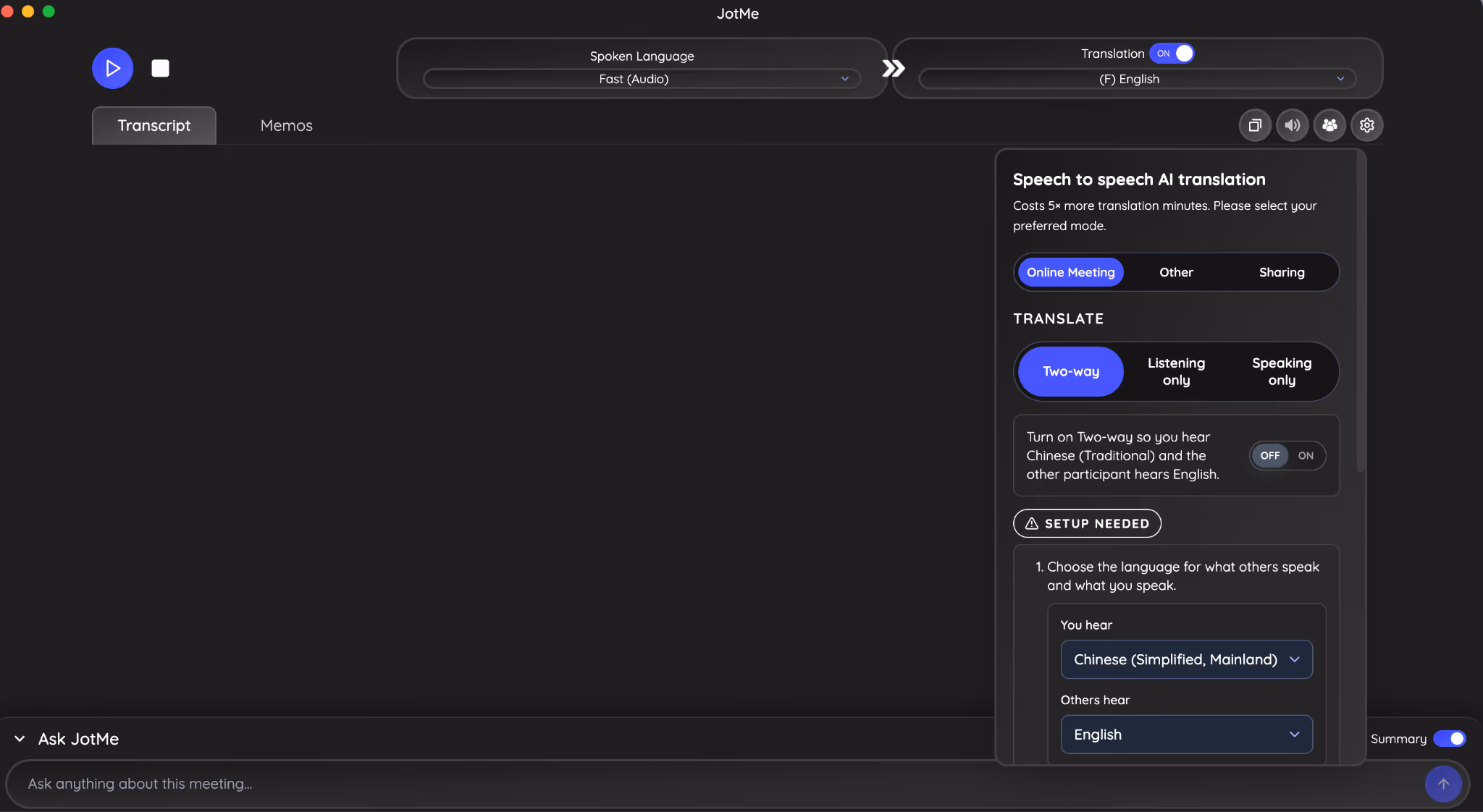Image resolution: width=1483 pixels, height=812 pixels.
Task: Select the Sharing mode
Action: point(1282,272)
